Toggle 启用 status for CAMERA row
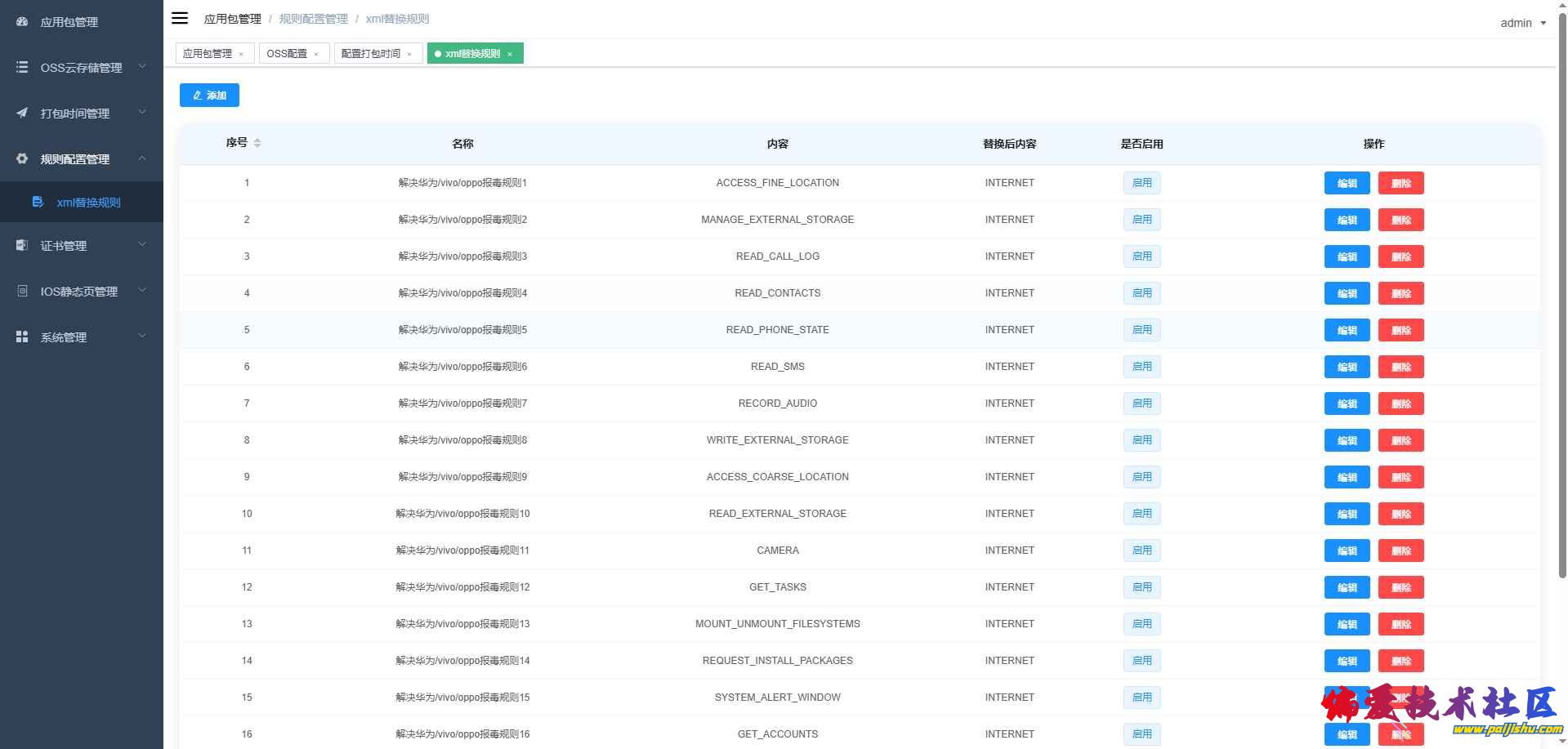Screen dimensions: 1568x749 pos(1141,551)
